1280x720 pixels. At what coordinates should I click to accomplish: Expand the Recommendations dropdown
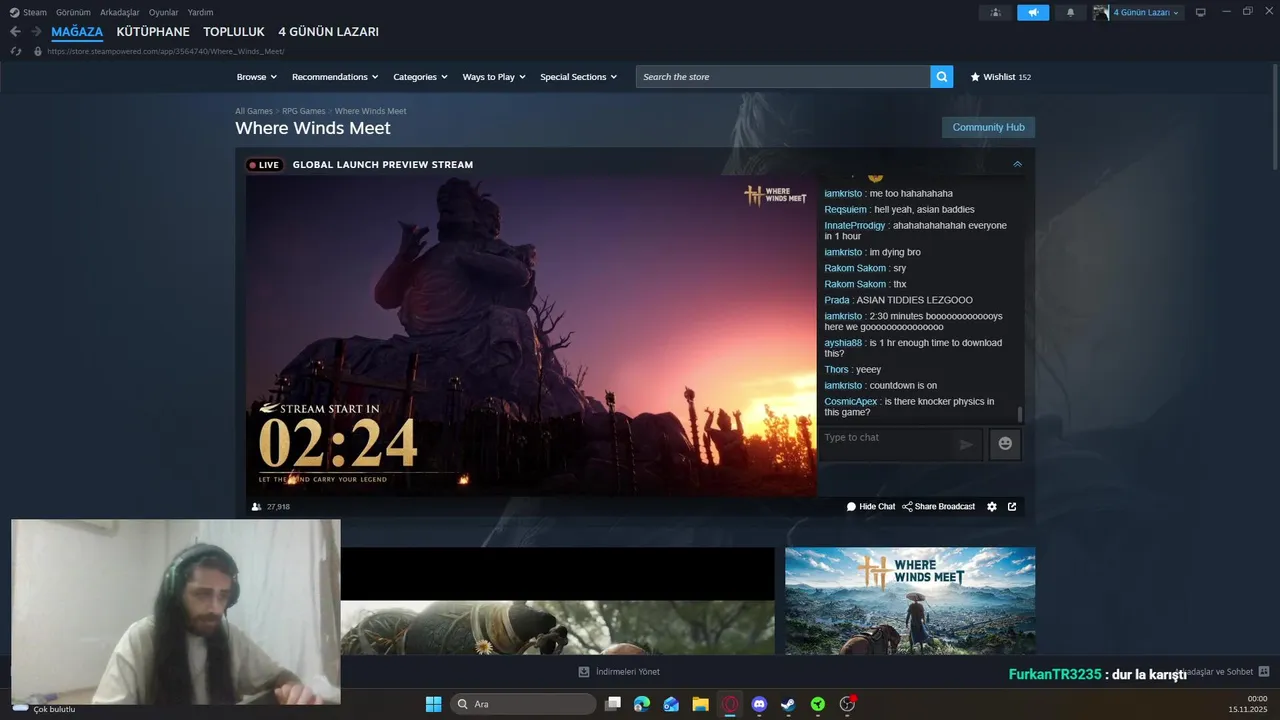pos(335,77)
